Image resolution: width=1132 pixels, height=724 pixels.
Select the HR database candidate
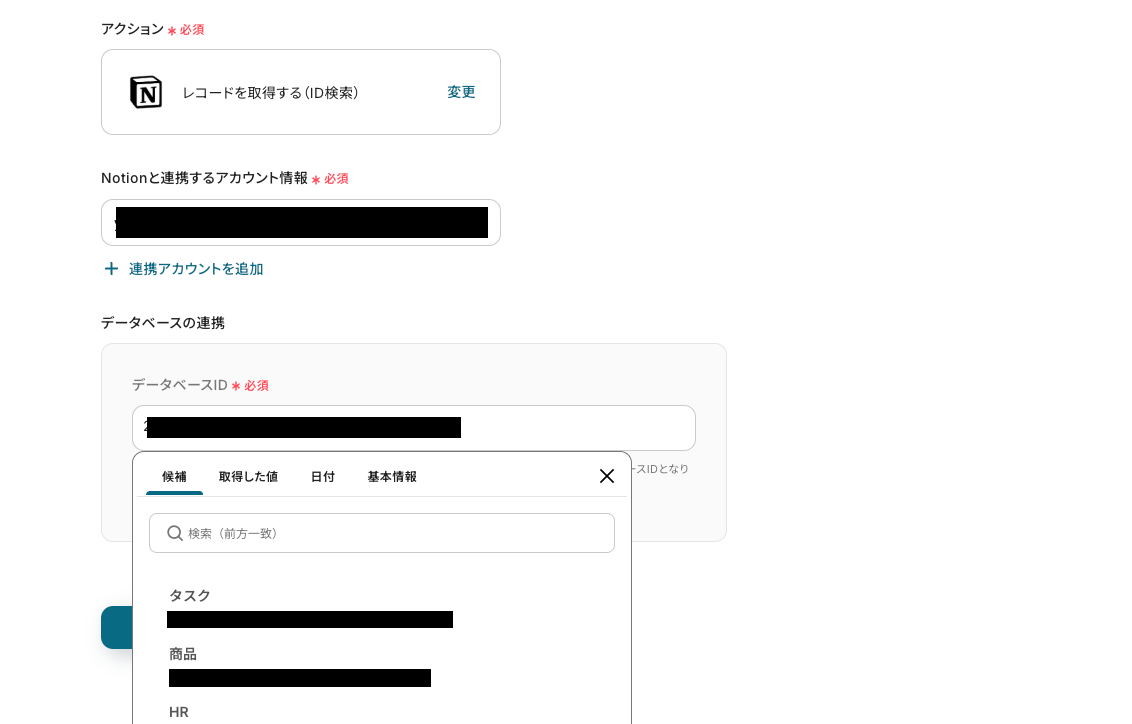pos(178,712)
